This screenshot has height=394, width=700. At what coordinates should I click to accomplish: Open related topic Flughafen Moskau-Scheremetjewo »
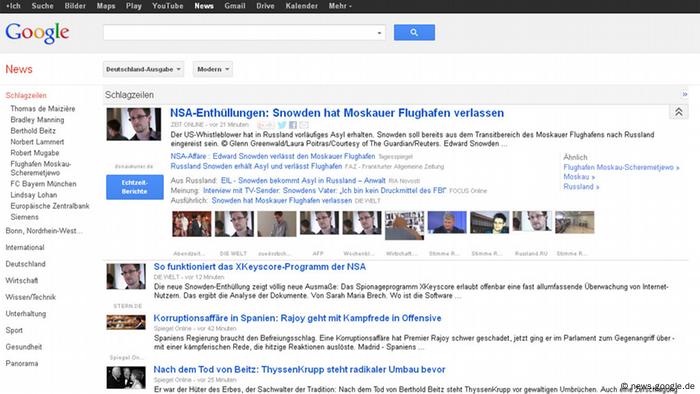[621, 167]
